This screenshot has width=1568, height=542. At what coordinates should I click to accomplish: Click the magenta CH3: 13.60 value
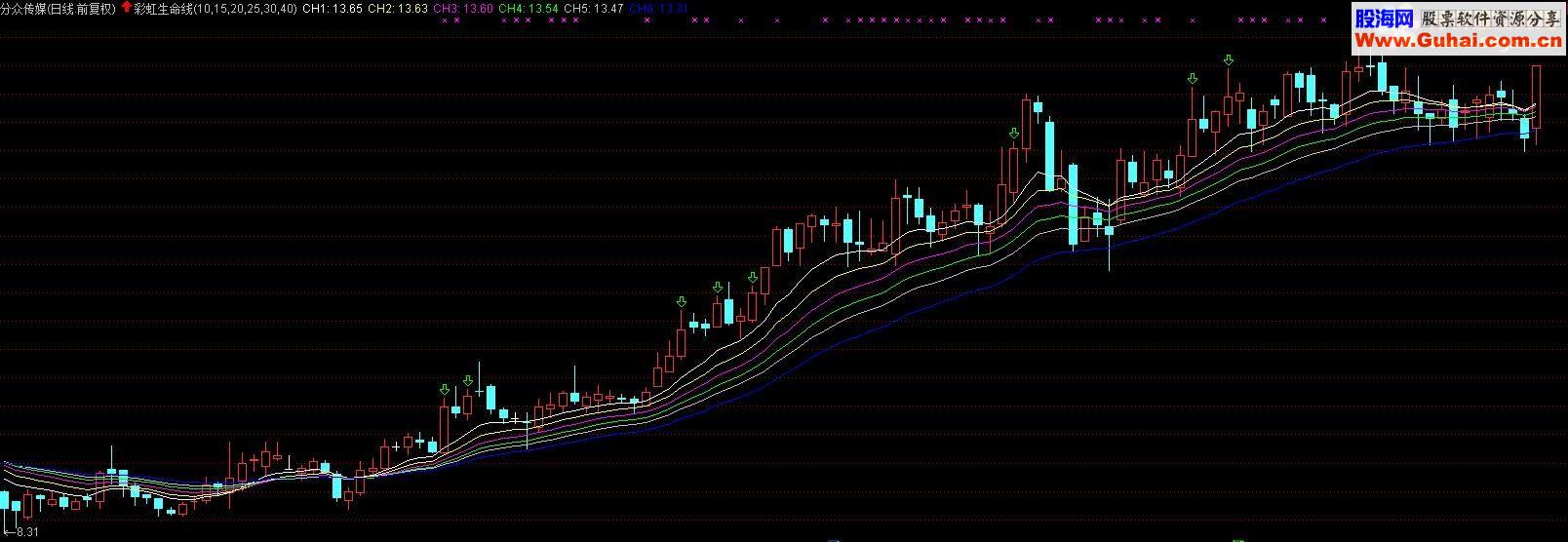463,8
